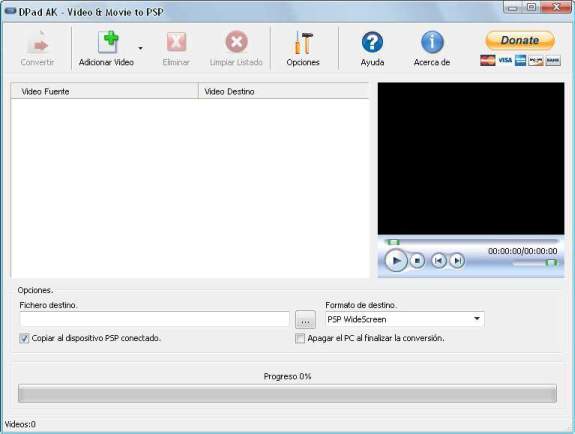Viewport: 575px width, 434px height.
Task: Click the Visa card icon under Donate
Action: [x=505, y=60]
